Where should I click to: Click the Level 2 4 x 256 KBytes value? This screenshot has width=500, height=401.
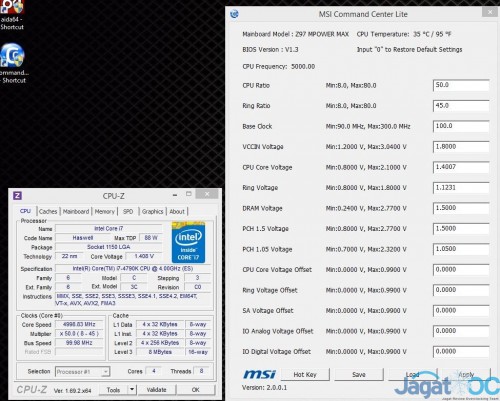[160, 343]
